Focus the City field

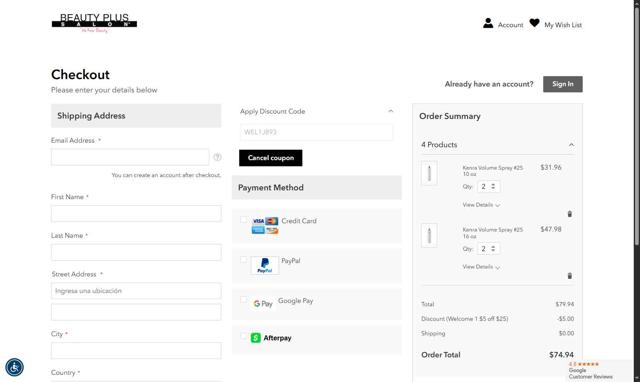click(x=136, y=351)
